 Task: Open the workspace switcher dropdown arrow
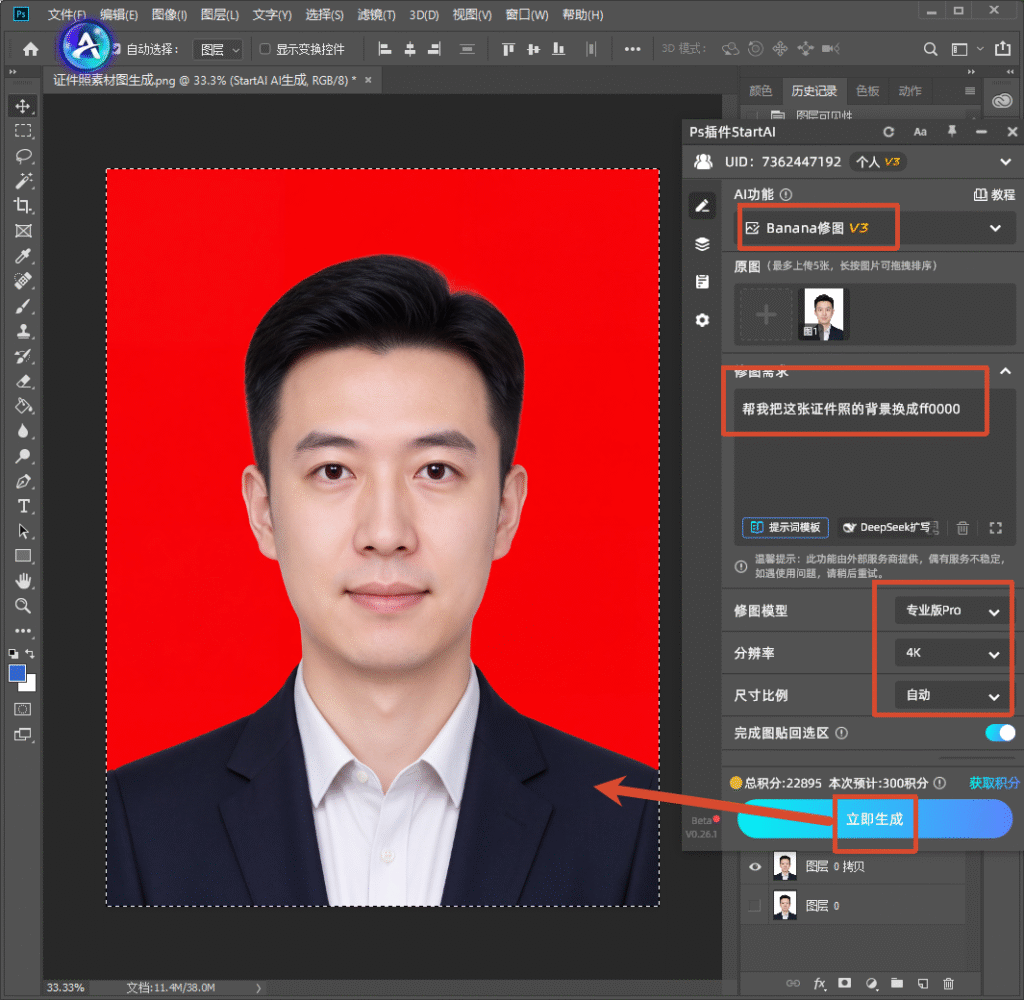(980, 49)
